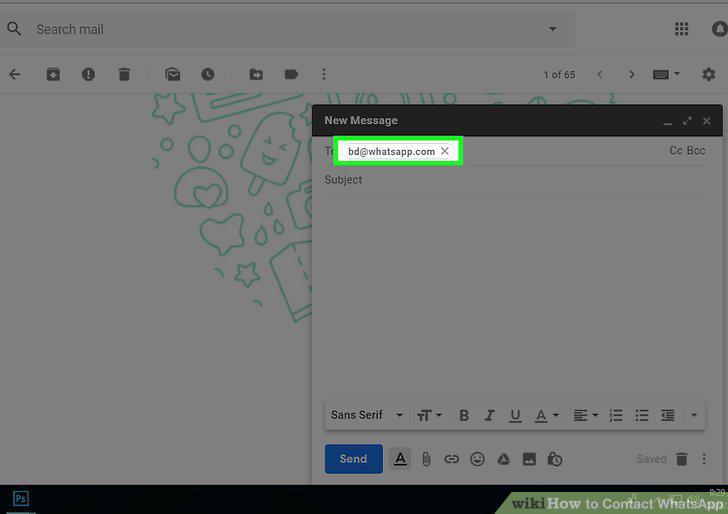This screenshot has width=728, height=514.
Task: Toggle italic formatting
Action: (x=489, y=415)
